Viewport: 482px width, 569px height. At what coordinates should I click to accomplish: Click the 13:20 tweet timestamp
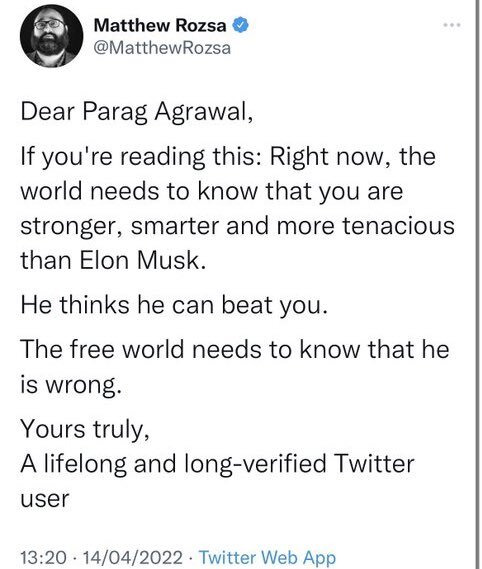pyautogui.click(x=44, y=557)
